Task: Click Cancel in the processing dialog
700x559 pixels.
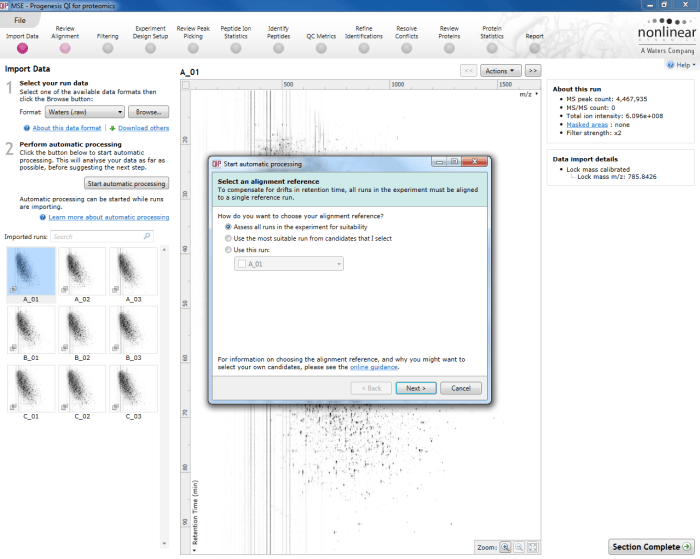Action: pos(461,388)
